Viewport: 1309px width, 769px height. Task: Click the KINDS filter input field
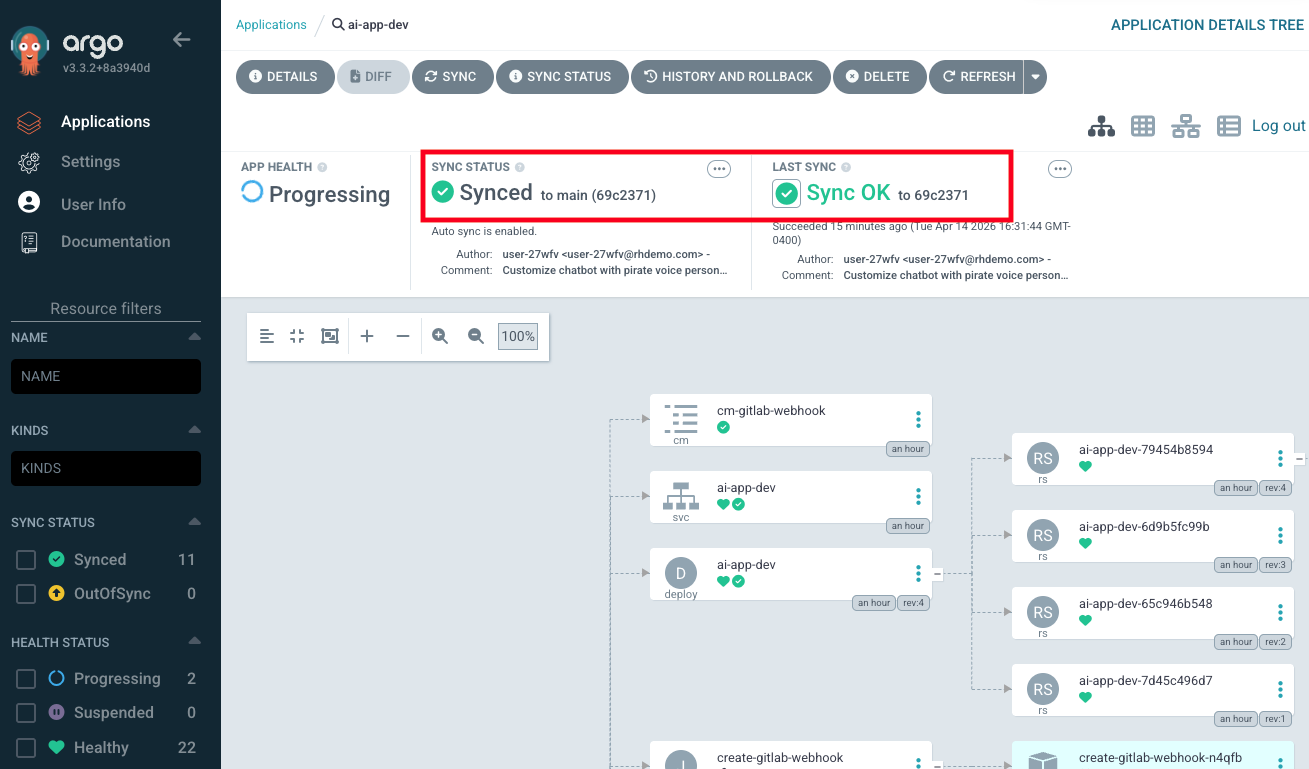pos(106,468)
